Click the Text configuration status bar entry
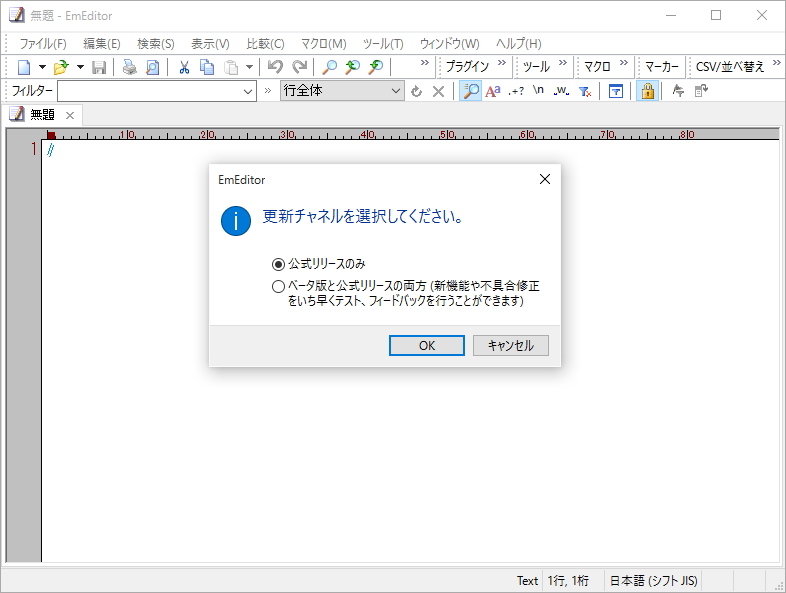This screenshot has height=593, width=786. [527, 581]
